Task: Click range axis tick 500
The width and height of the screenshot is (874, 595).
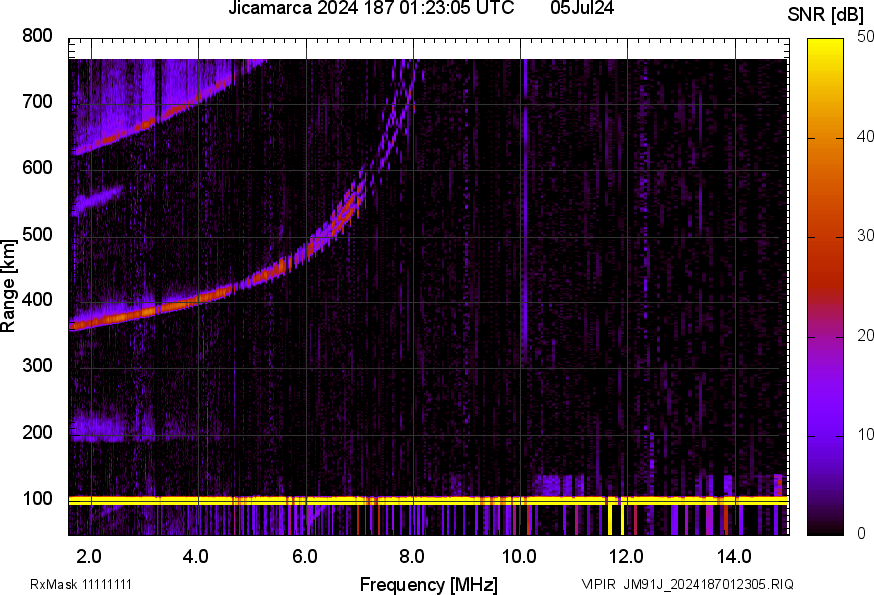Action: [x=37, y=234]
